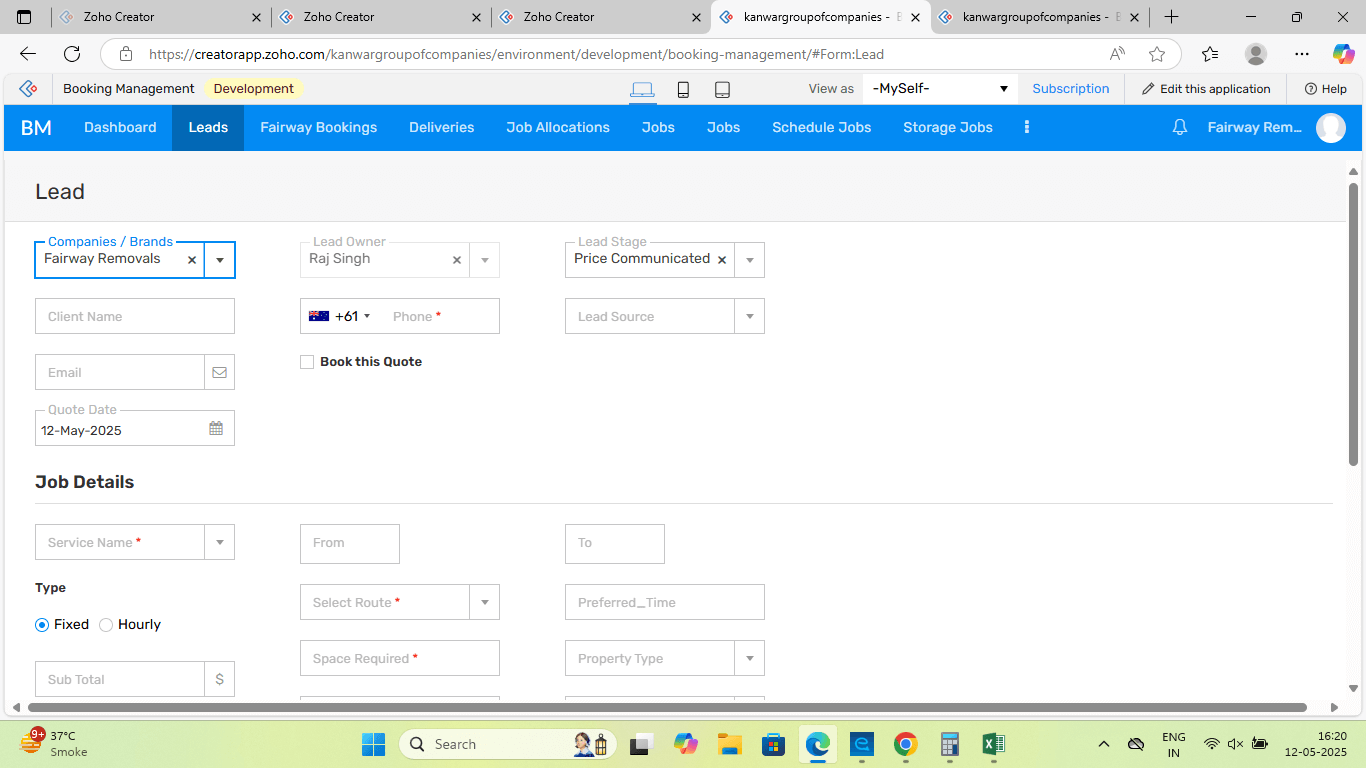
Task: Go back with browser back arrow
Action: (28, 54)
